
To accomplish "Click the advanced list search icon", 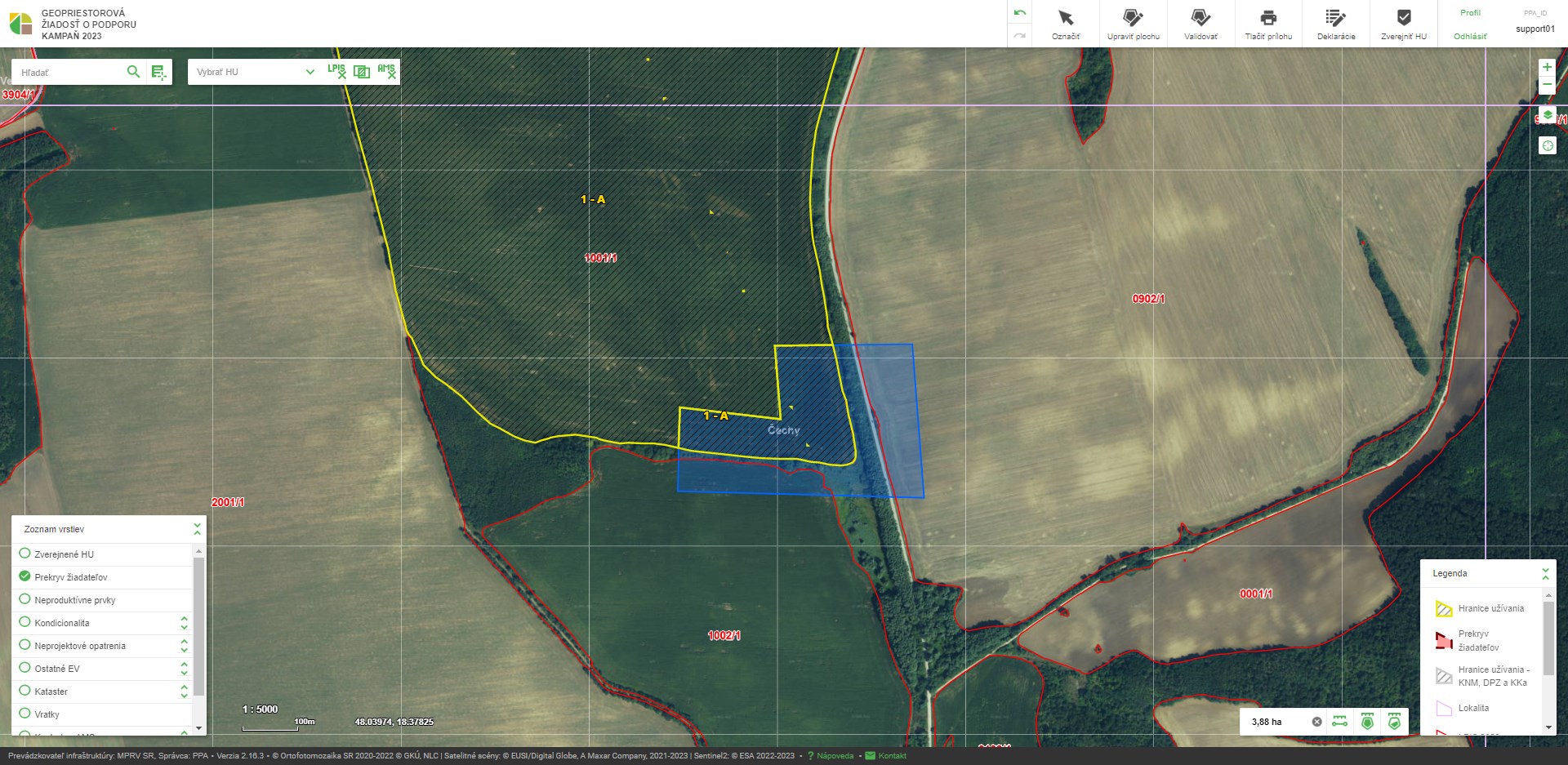I will coord(158,72).
